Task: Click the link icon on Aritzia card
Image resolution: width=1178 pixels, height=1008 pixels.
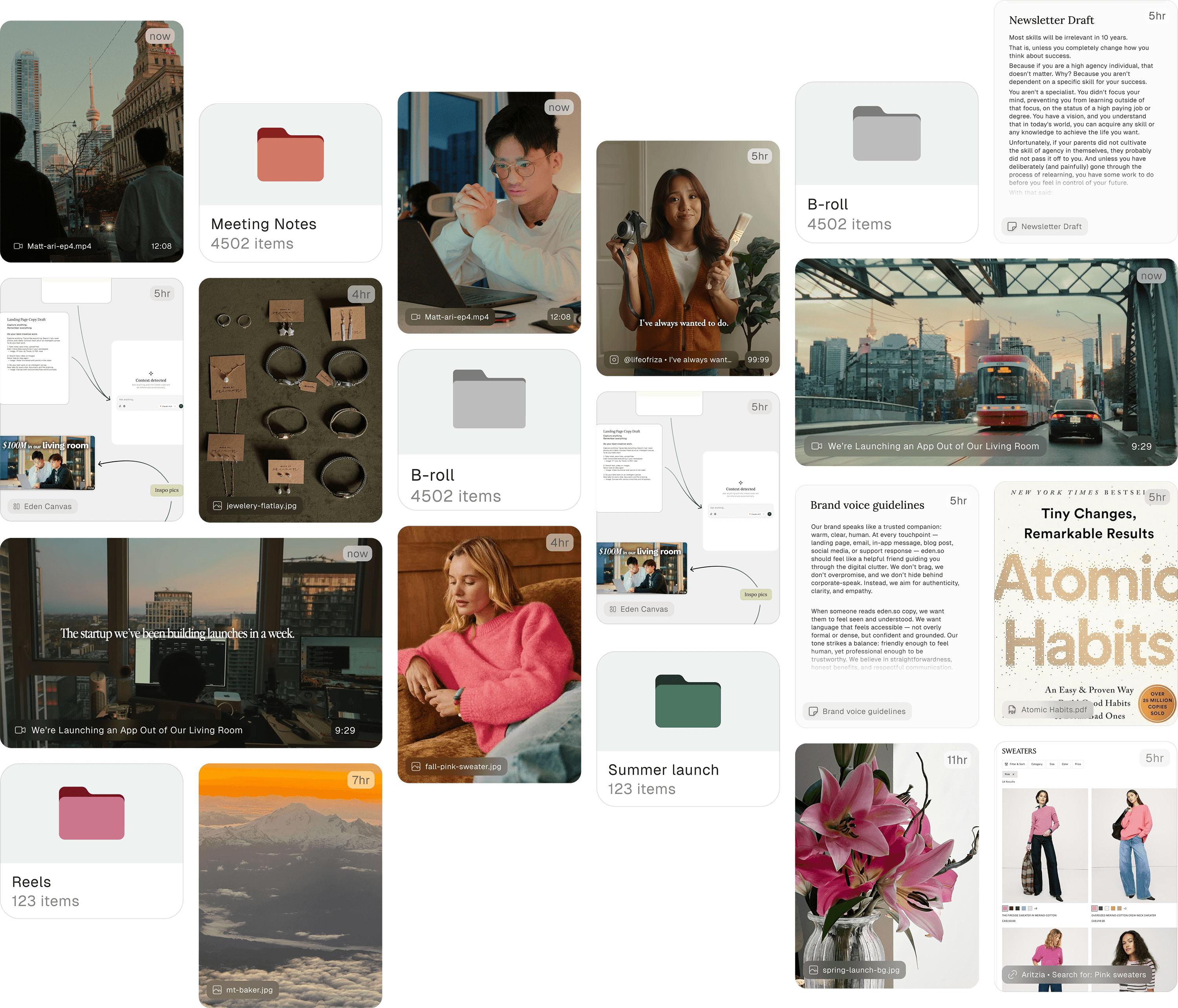Action: point(1012,975)
